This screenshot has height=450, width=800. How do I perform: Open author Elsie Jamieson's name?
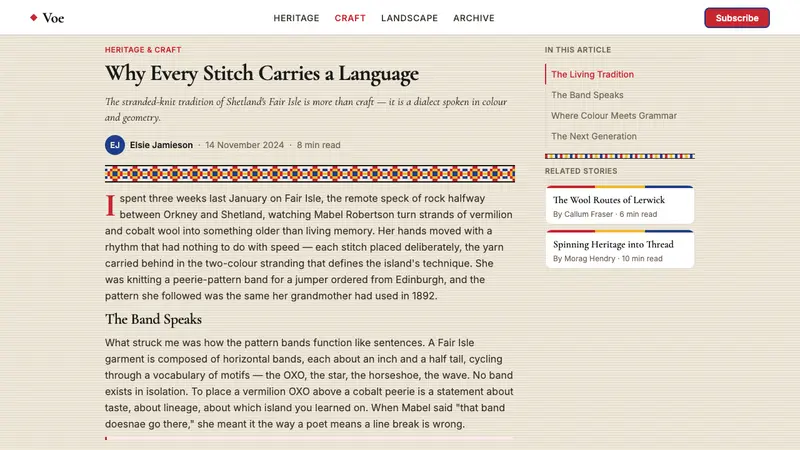tap(161, 145)
